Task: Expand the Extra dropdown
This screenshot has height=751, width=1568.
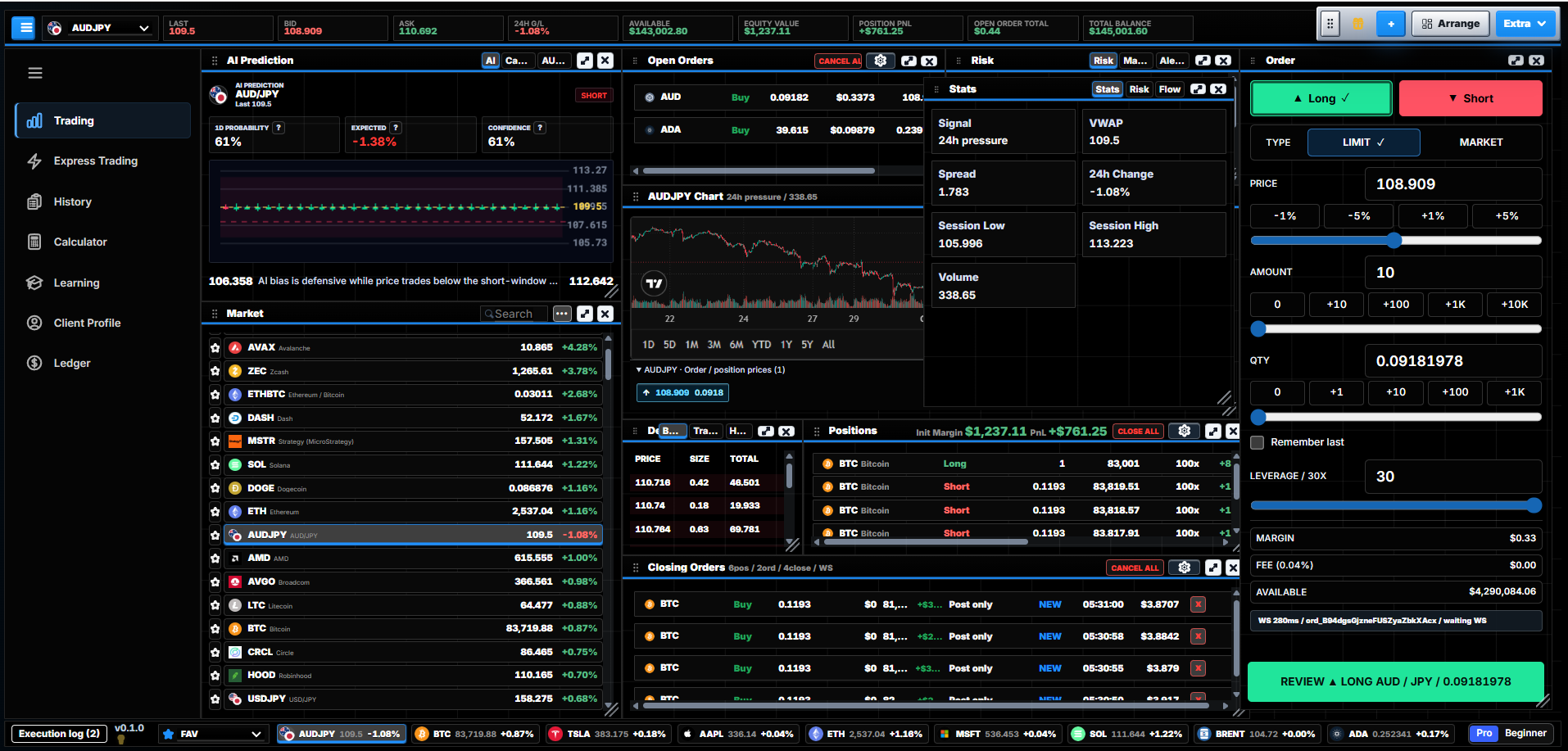Action: 1524,24
